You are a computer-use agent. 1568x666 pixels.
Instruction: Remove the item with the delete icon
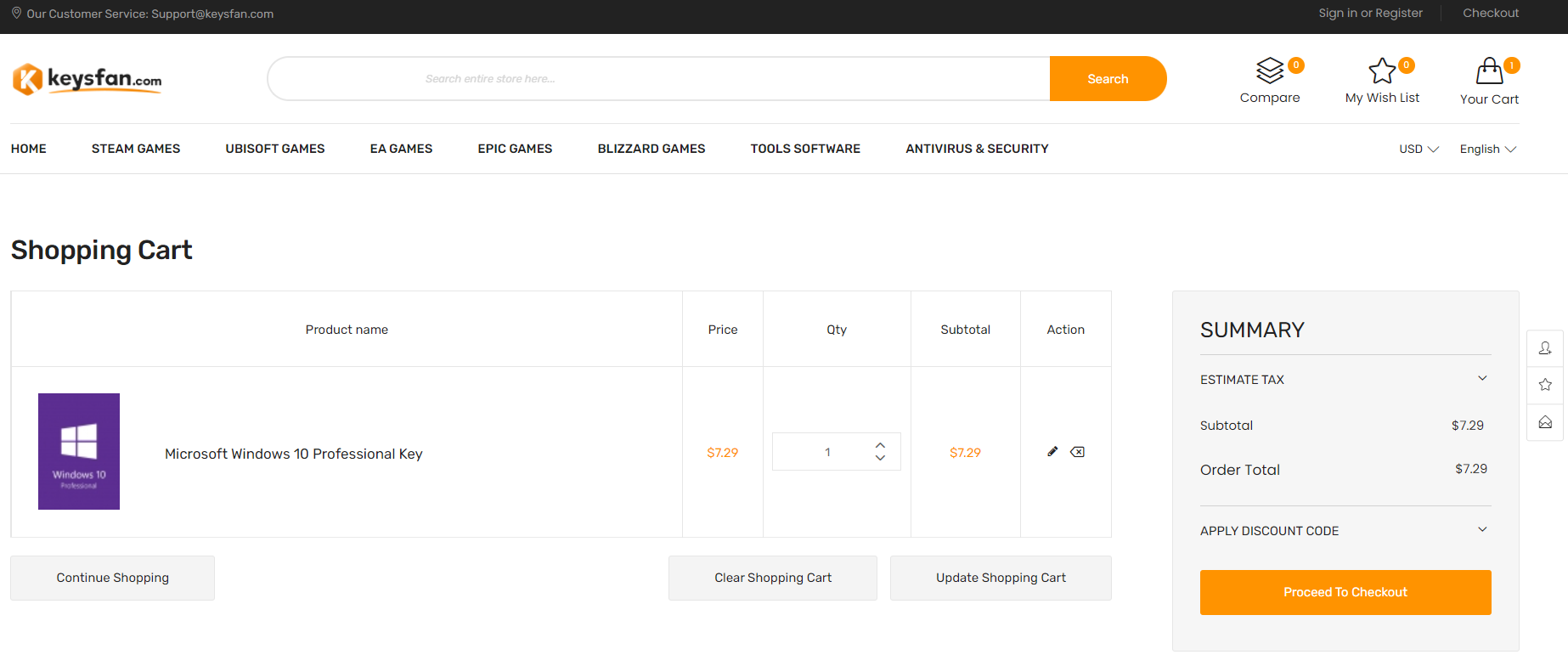click(1077, 452)
